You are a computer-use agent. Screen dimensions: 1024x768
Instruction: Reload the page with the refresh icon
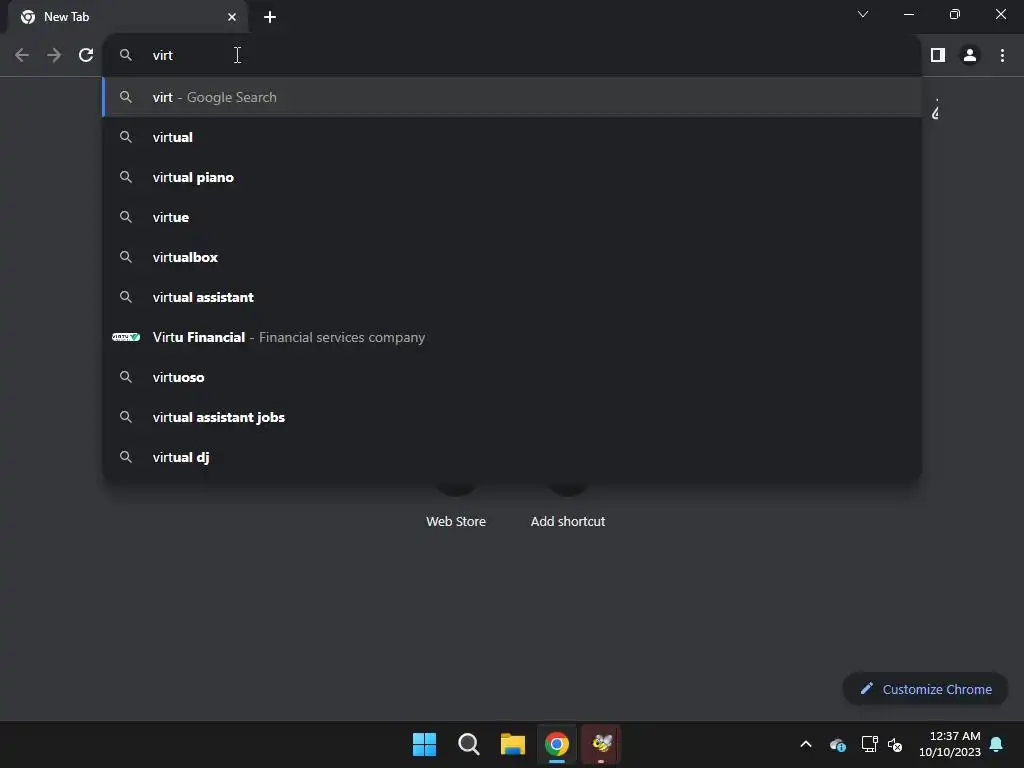tap(86, 55)
